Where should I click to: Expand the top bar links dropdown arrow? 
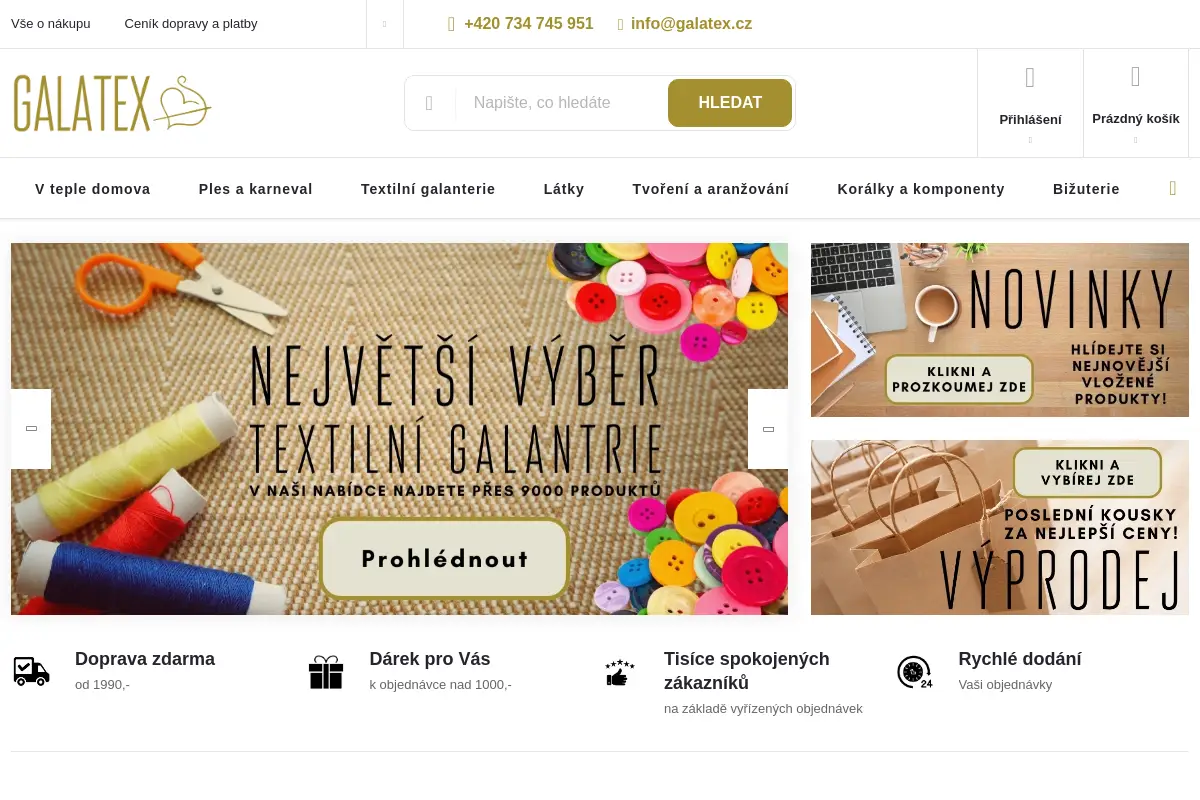tap(385, 24)
